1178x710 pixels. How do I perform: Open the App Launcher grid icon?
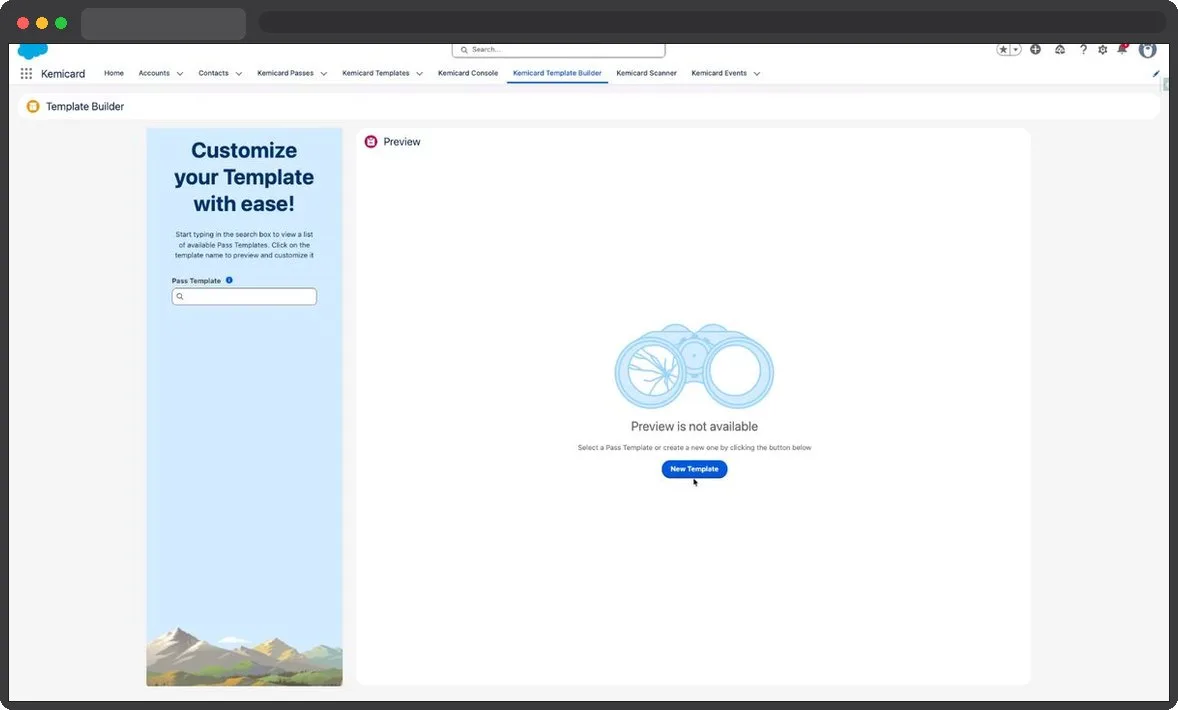click(x=26, y=74)
